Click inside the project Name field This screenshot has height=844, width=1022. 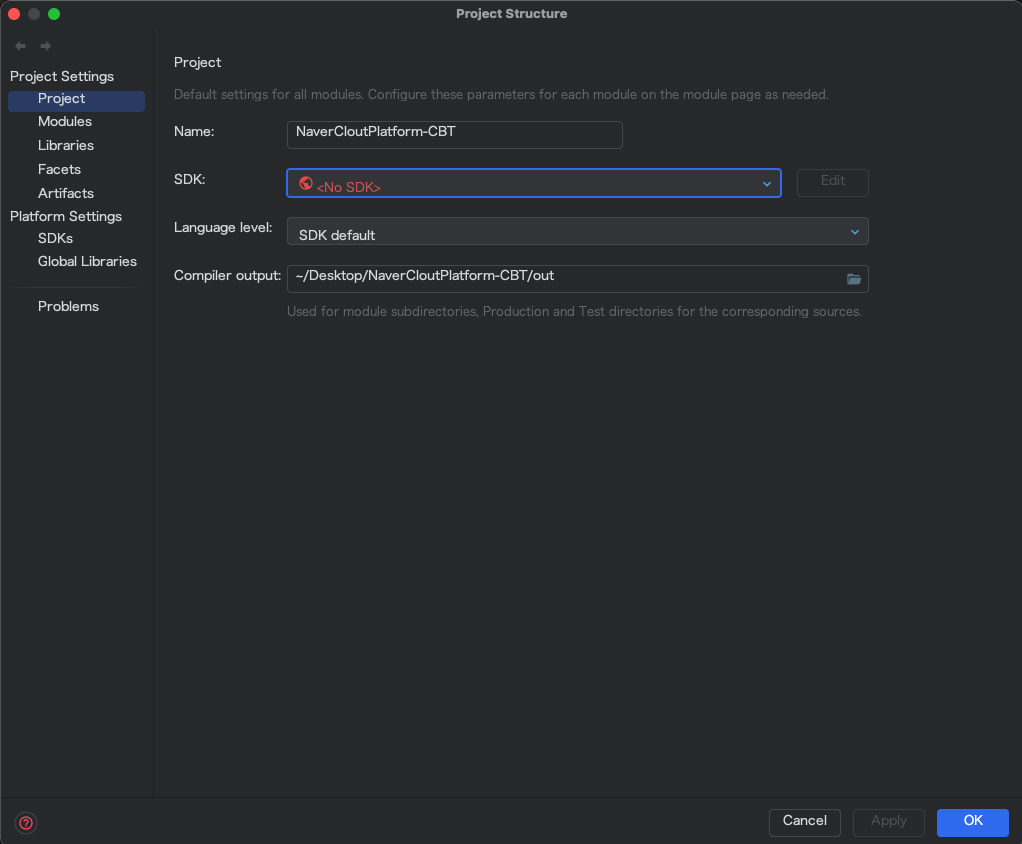pyautogui.click(x=454, y=135)
